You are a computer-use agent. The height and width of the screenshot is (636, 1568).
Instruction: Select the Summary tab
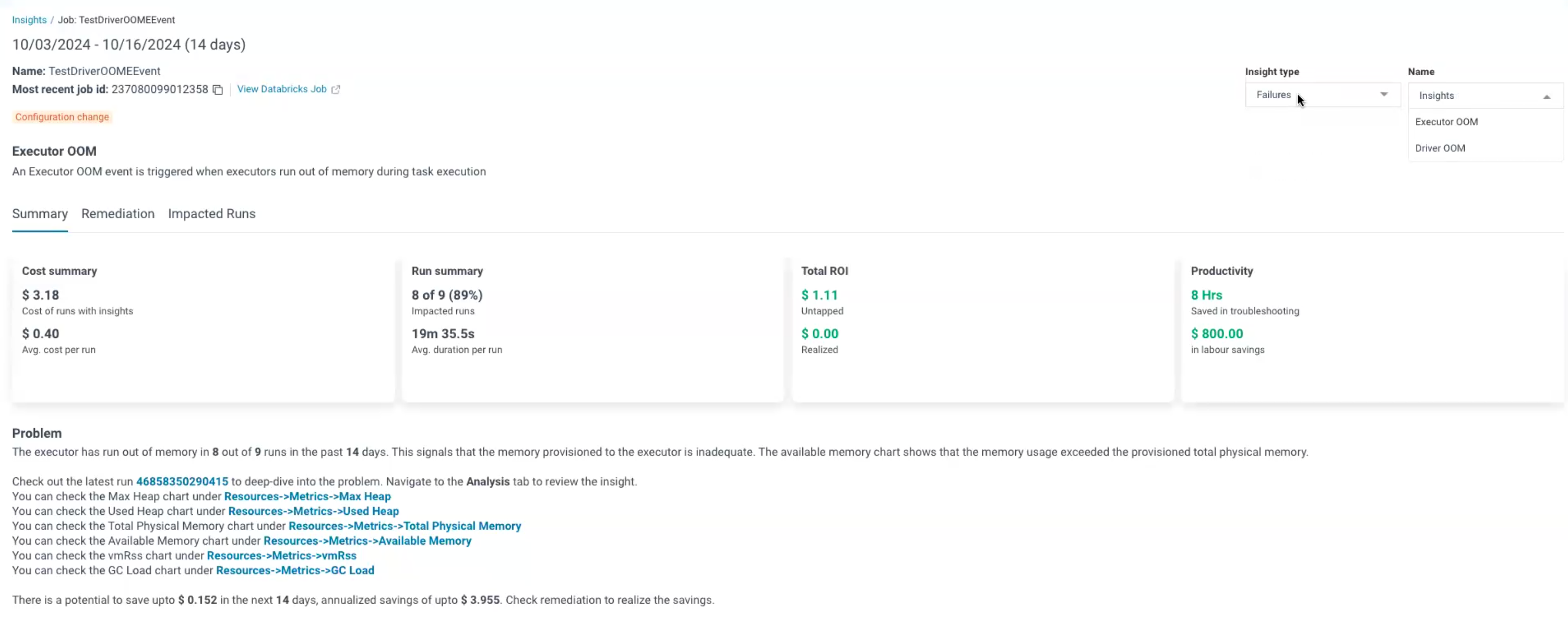pyautogui.click(x=40, y=214)
